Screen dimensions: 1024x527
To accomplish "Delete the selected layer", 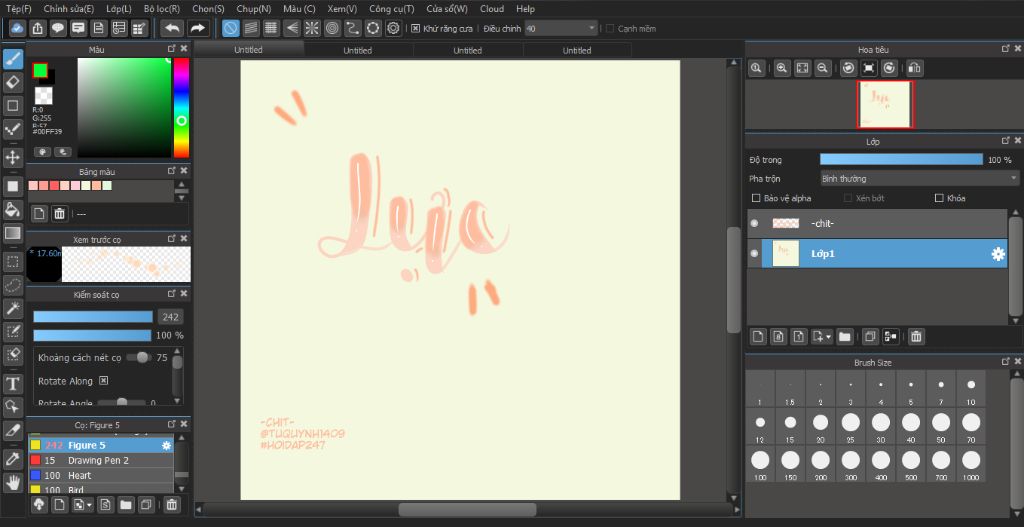I will [x=916, y=336].
